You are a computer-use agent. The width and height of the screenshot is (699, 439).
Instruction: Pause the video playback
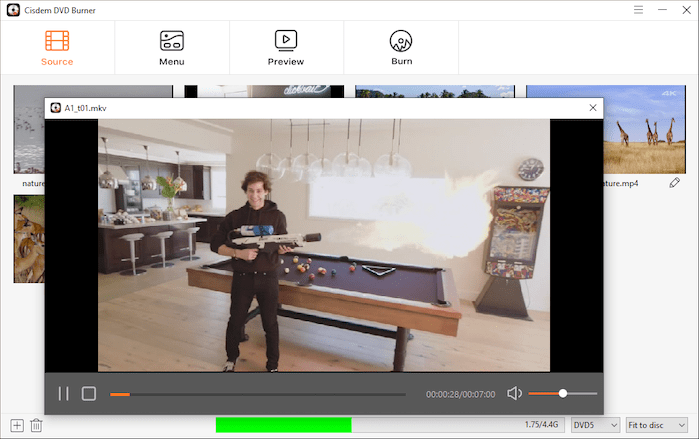tap(63, 393)
